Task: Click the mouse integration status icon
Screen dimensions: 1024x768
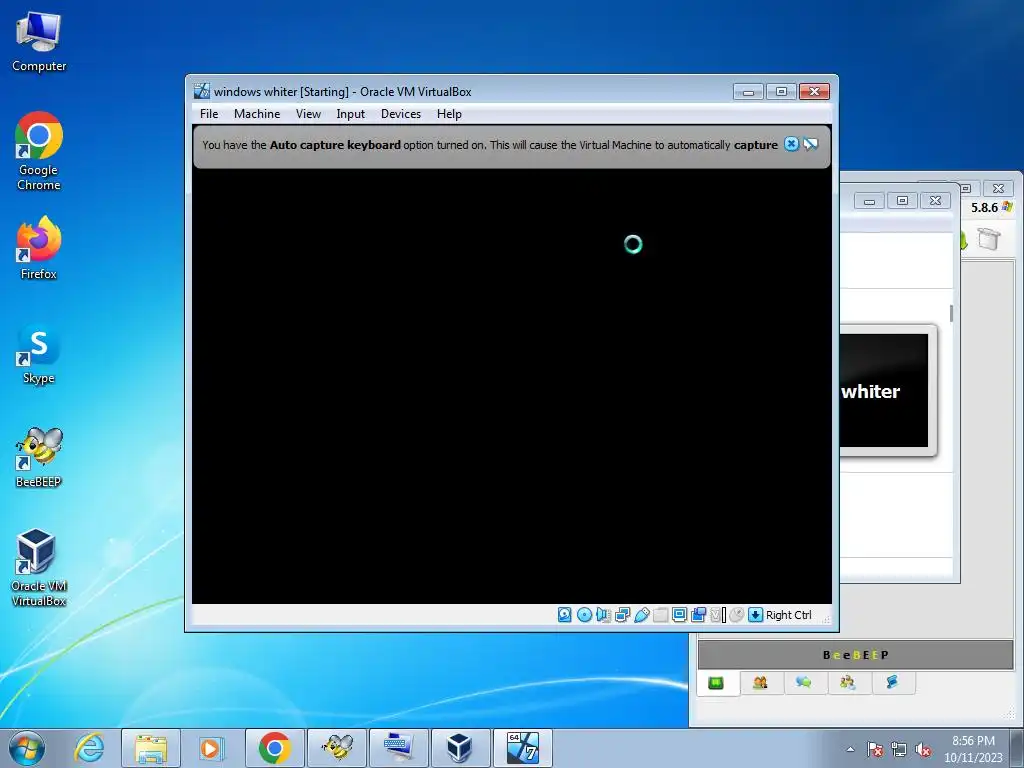Action: pos(737,615)
